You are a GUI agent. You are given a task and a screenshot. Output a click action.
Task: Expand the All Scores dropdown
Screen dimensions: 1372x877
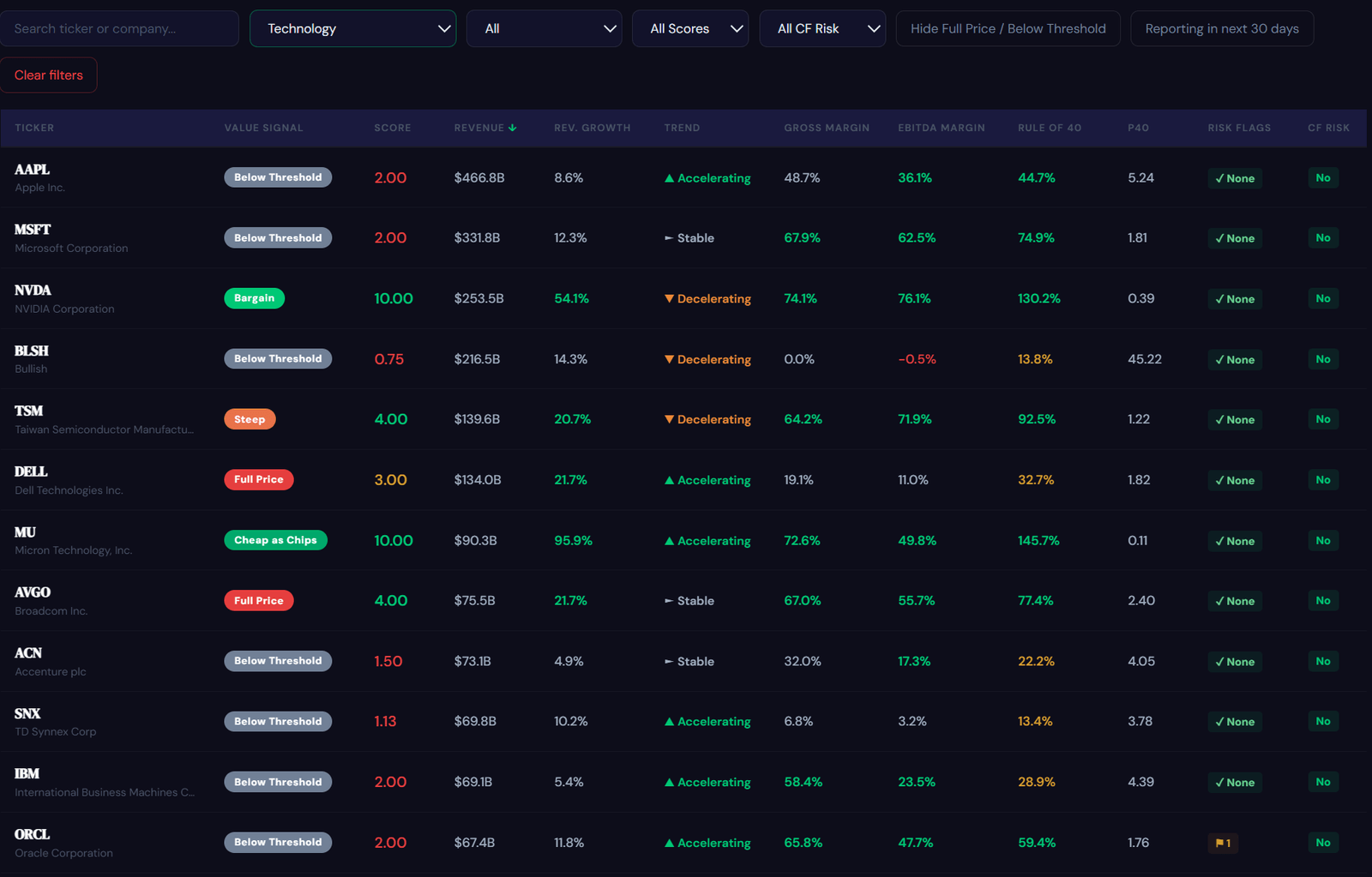[x=690, y=28]
